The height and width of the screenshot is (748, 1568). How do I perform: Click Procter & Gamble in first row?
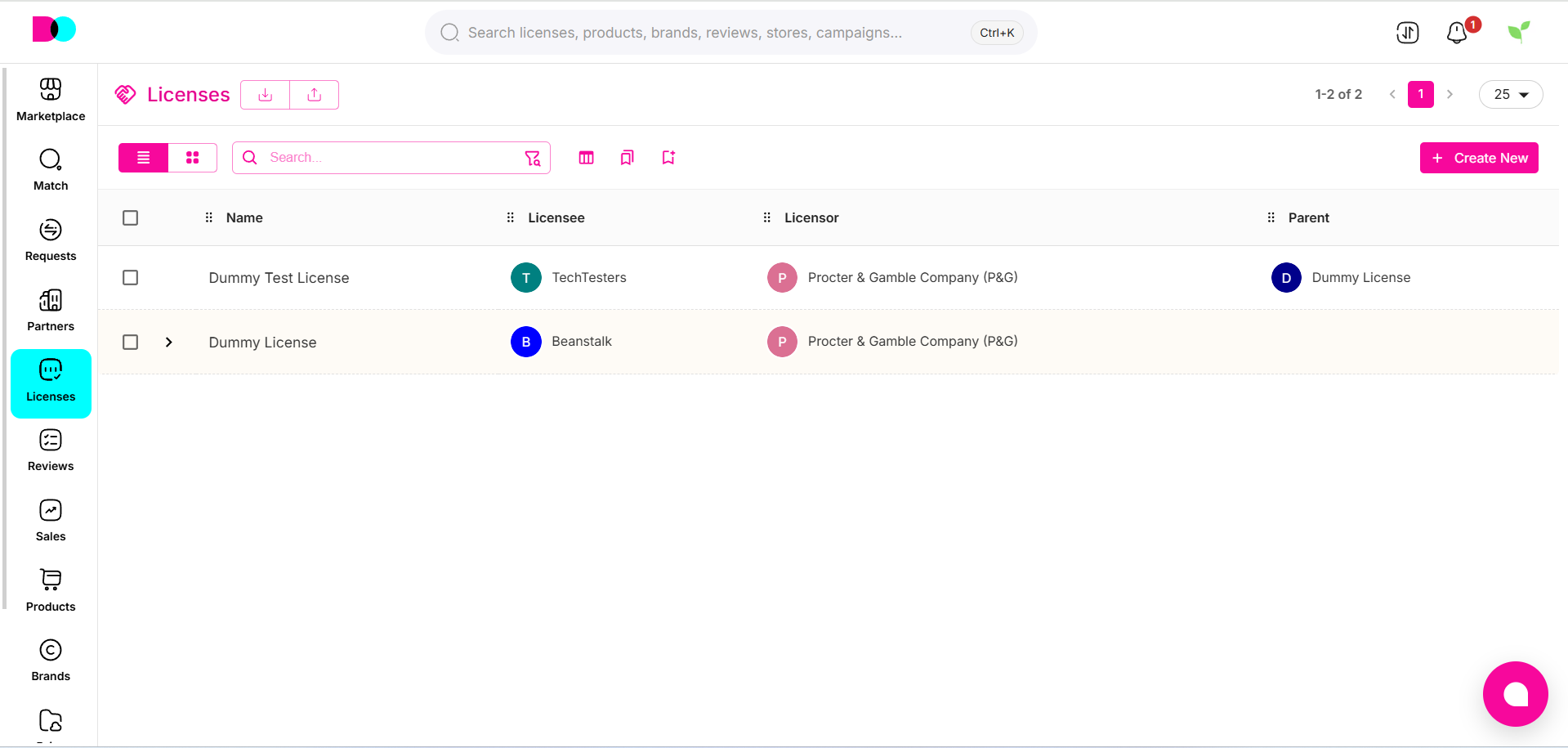click(x=913, y=277)
